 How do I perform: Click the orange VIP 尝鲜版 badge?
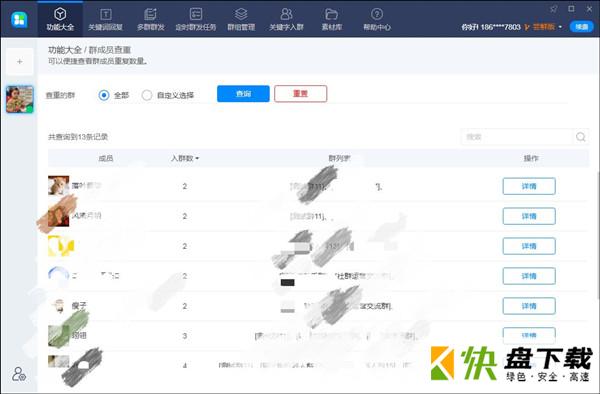[x=540, y=27]
